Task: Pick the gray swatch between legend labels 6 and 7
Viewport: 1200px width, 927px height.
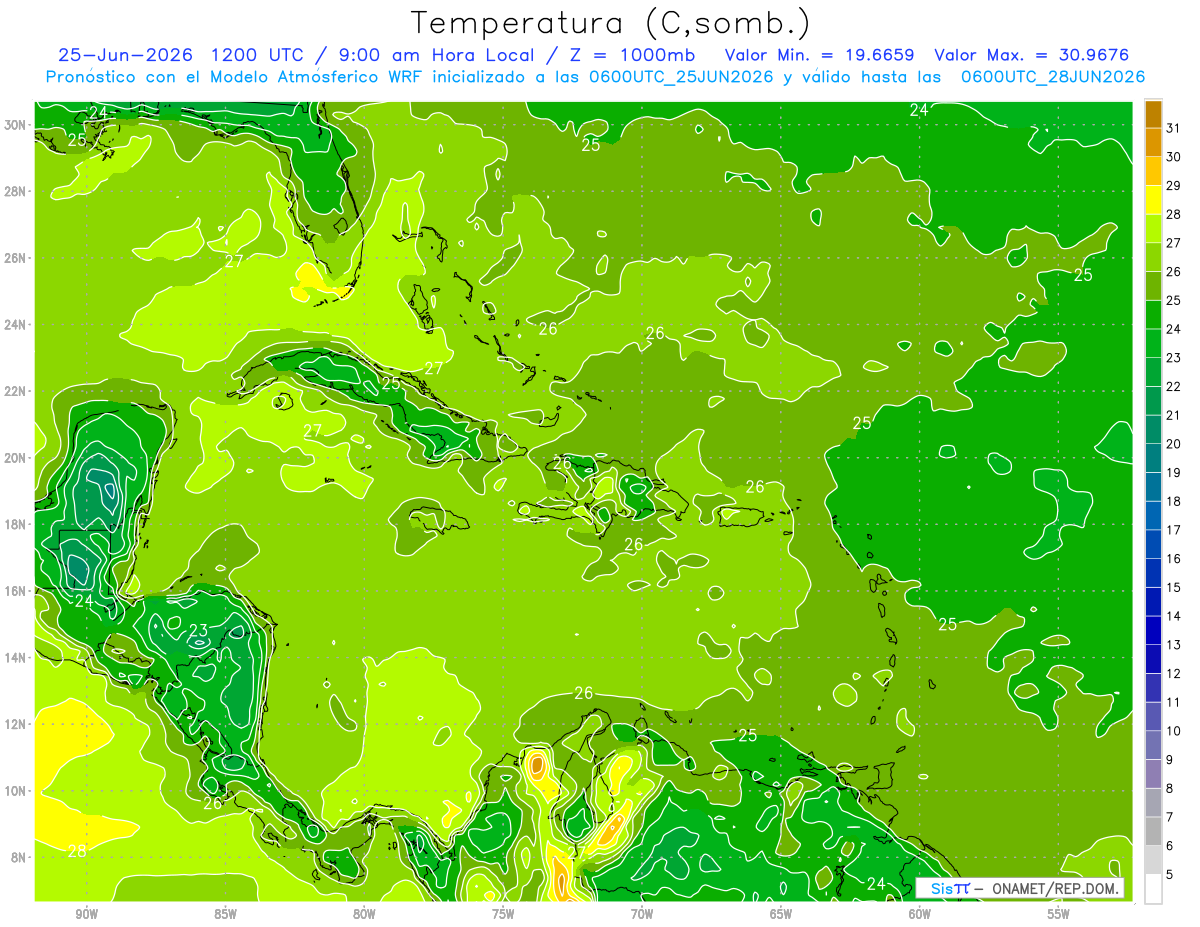Action: [1153, 831]
